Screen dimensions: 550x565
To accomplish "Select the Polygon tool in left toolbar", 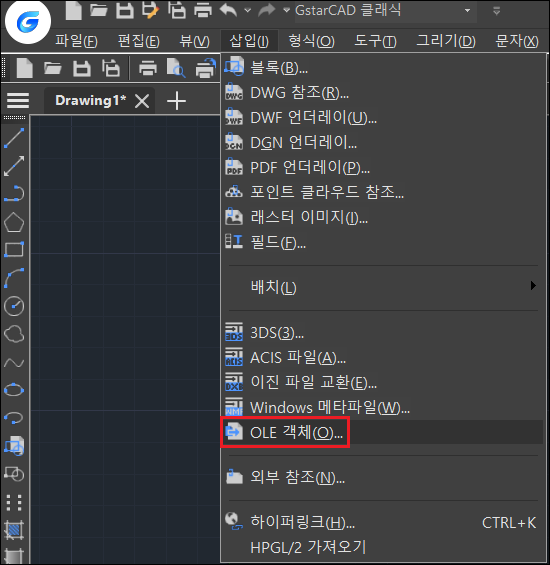I will 14,222.
